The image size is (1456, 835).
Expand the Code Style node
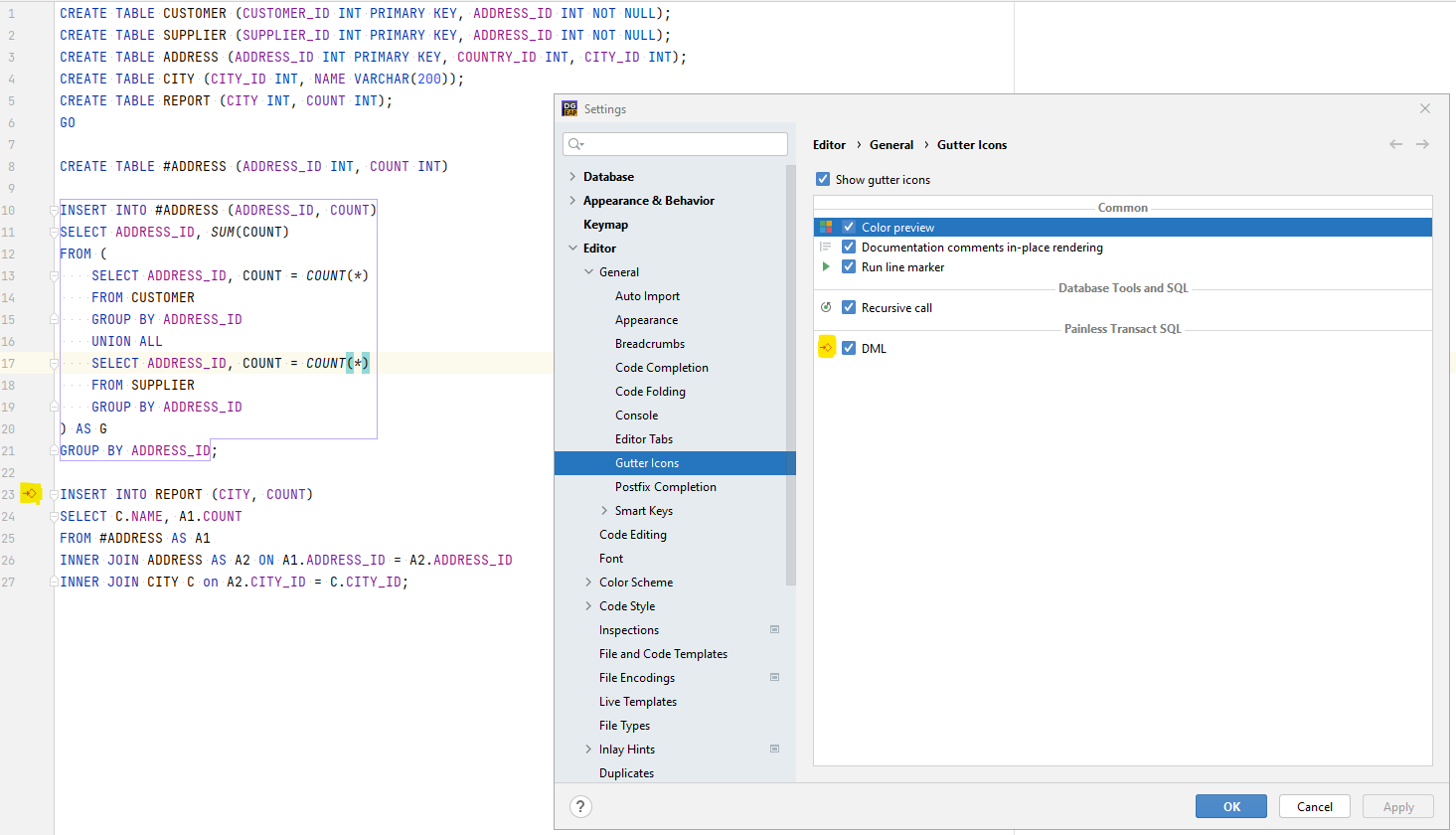click(588, 605)
